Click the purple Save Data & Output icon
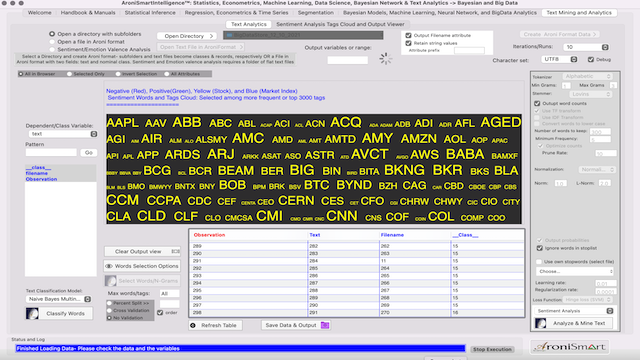Image resolution: width=640 pixels, height=360 pixels. pos(325,325)
